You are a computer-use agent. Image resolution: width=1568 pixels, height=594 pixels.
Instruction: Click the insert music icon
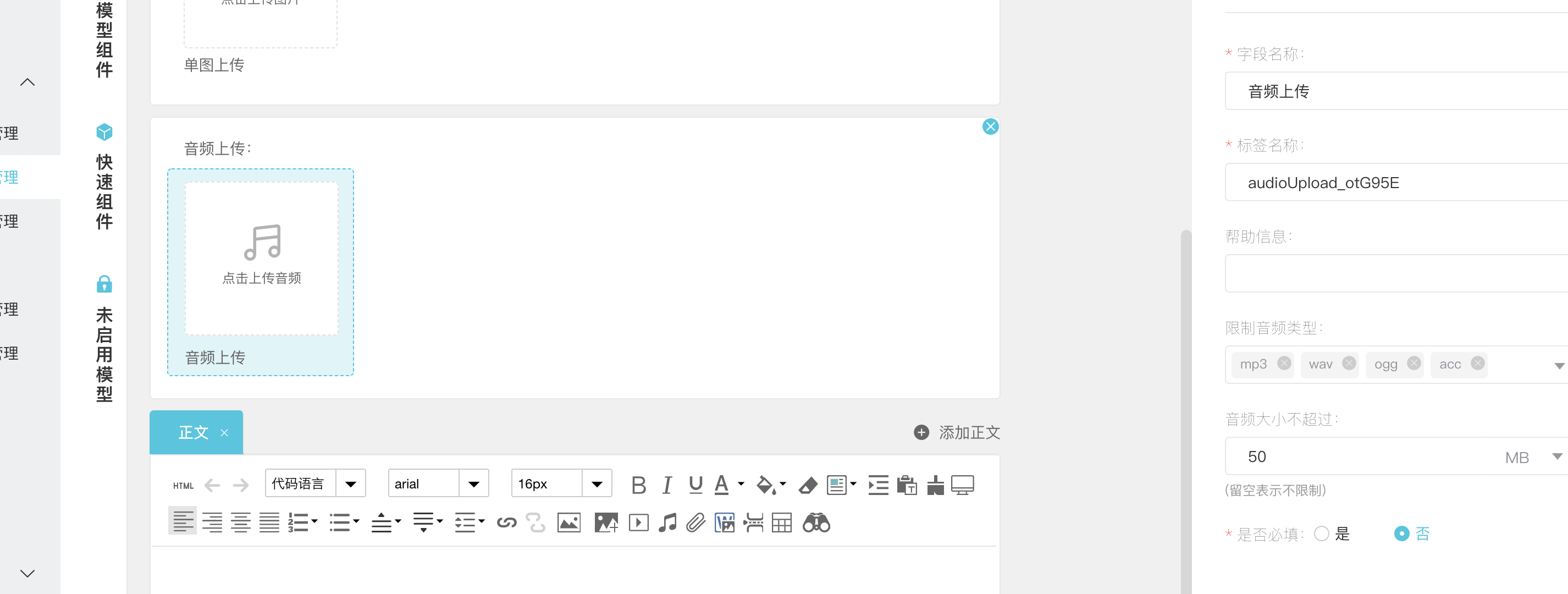pyautogui.click(x=667, y=522)
